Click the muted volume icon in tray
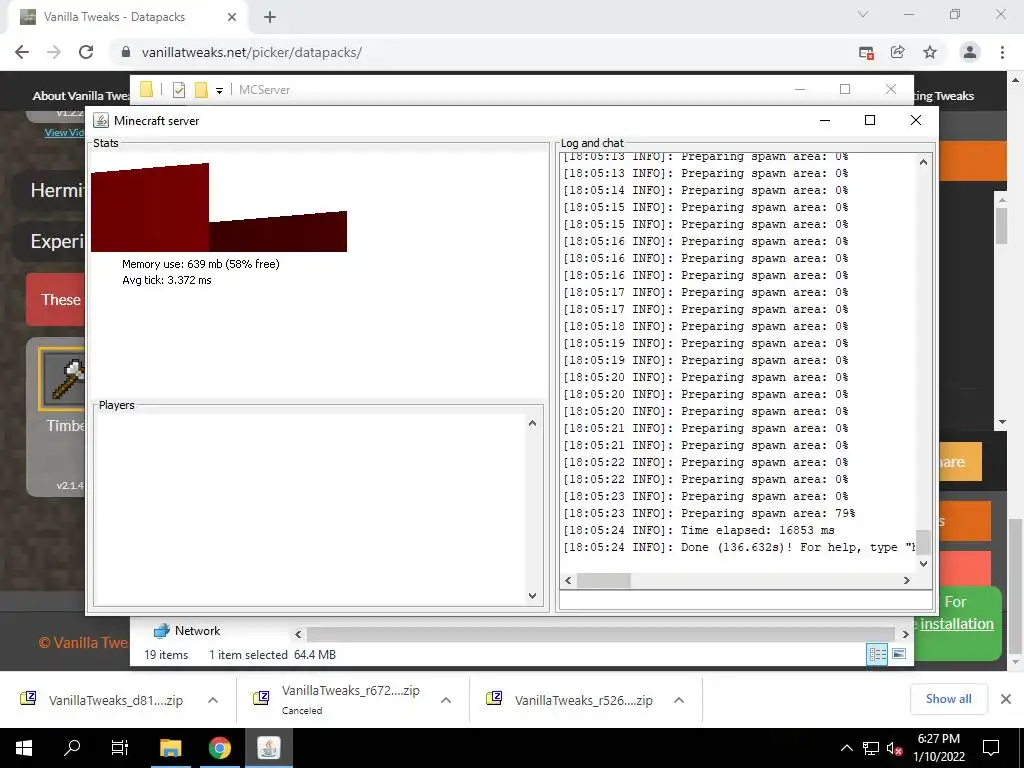1024x768 pixels. (894, 748)
